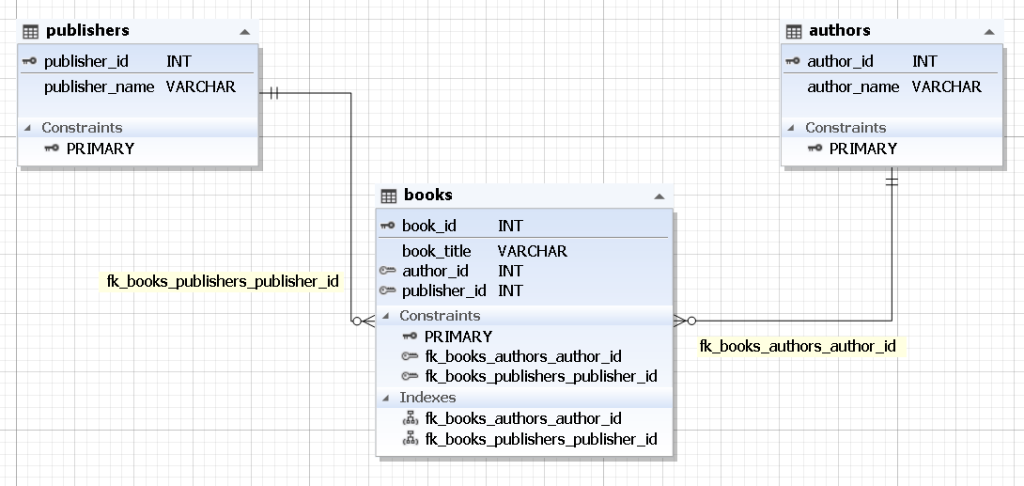Click PRIMARY key icon in authors constraints
The height and width of the screenshot is (486, 1024).
[815, 148]
